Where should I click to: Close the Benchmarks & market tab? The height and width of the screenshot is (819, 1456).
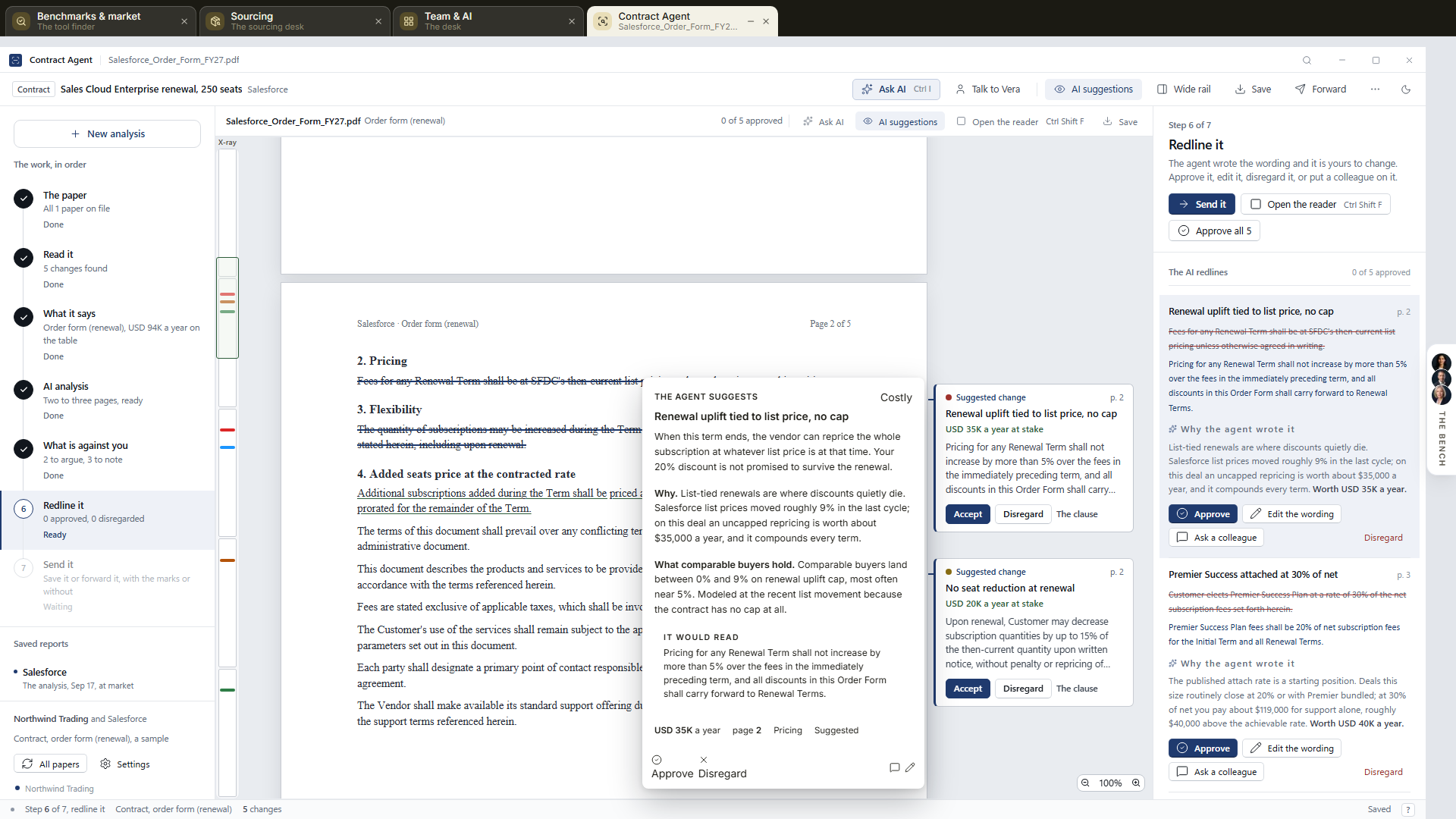coord(184,21)
